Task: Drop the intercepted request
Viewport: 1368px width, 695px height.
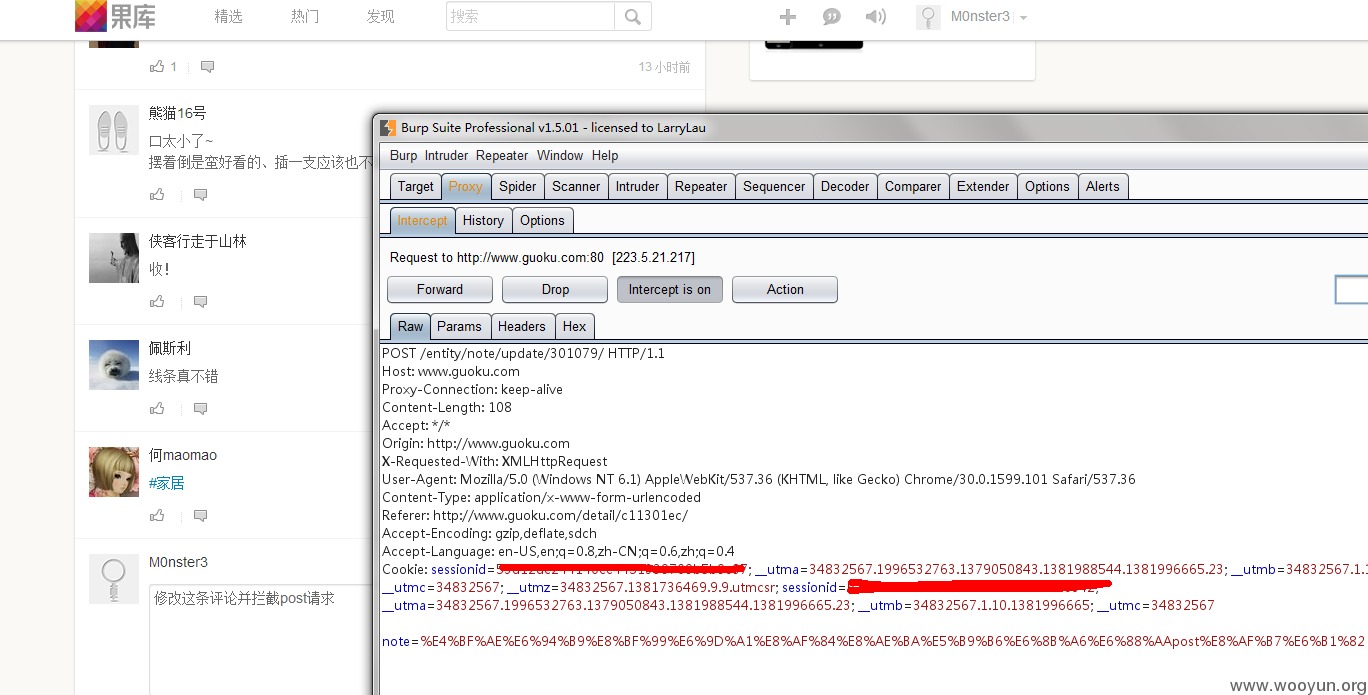Action: point(555,289)
